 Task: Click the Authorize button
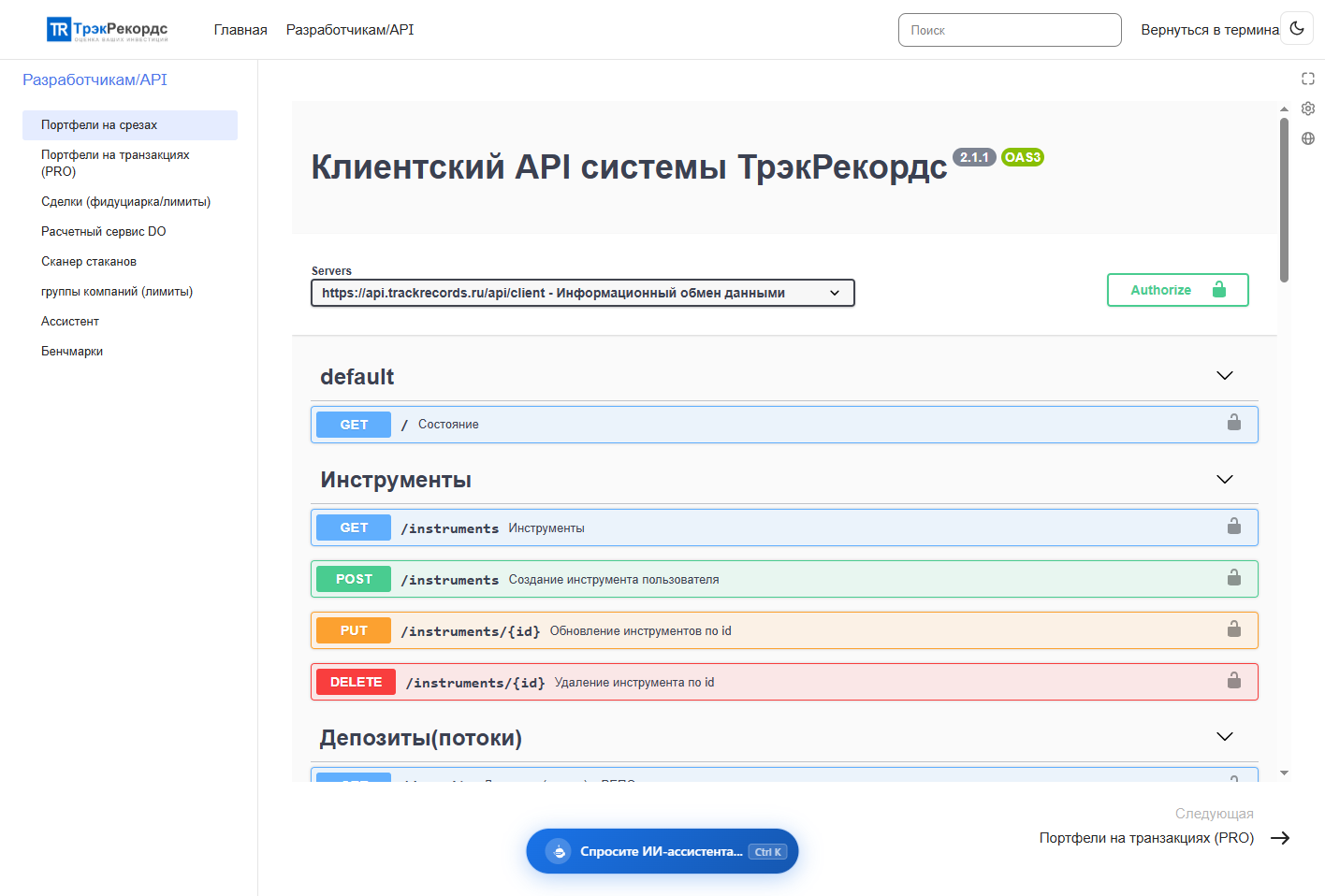[1177, 290]
